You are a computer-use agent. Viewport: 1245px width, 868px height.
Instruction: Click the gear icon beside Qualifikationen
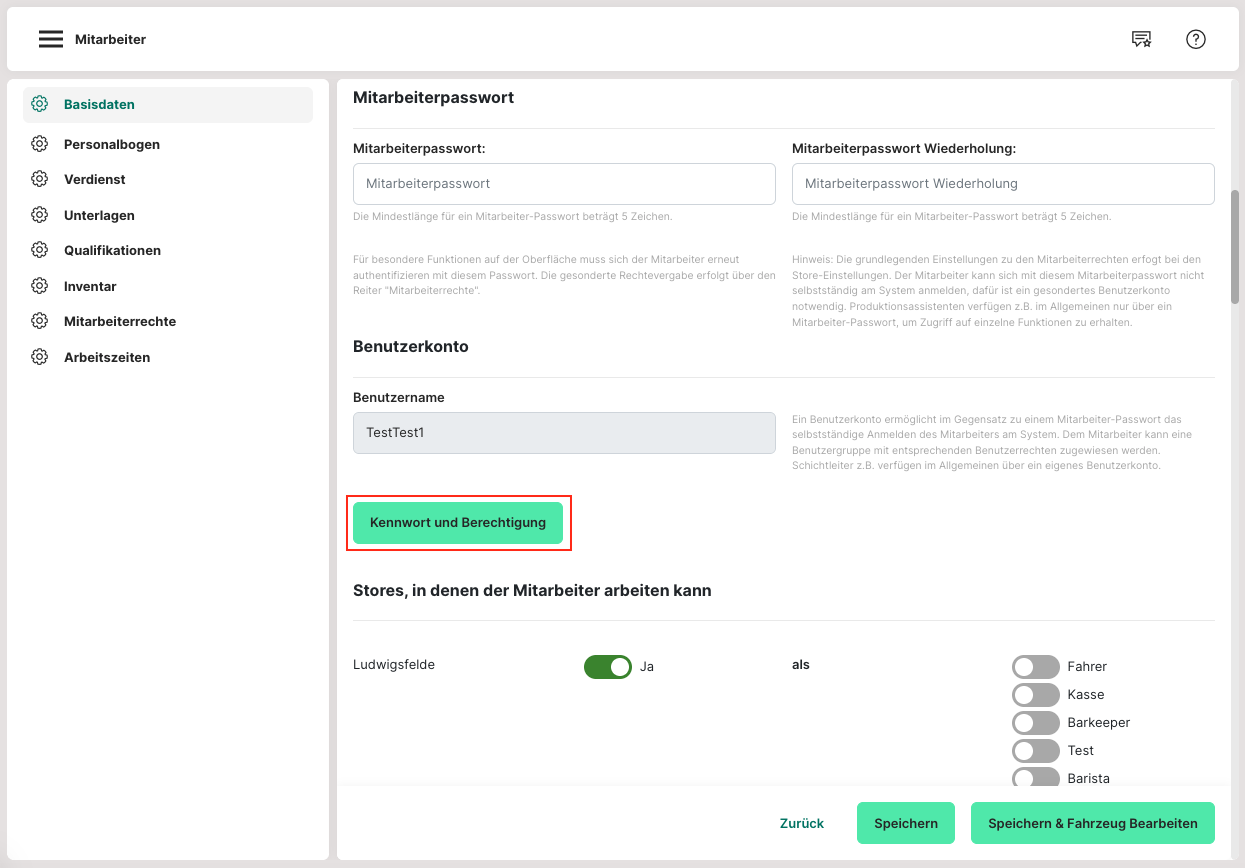40,250
